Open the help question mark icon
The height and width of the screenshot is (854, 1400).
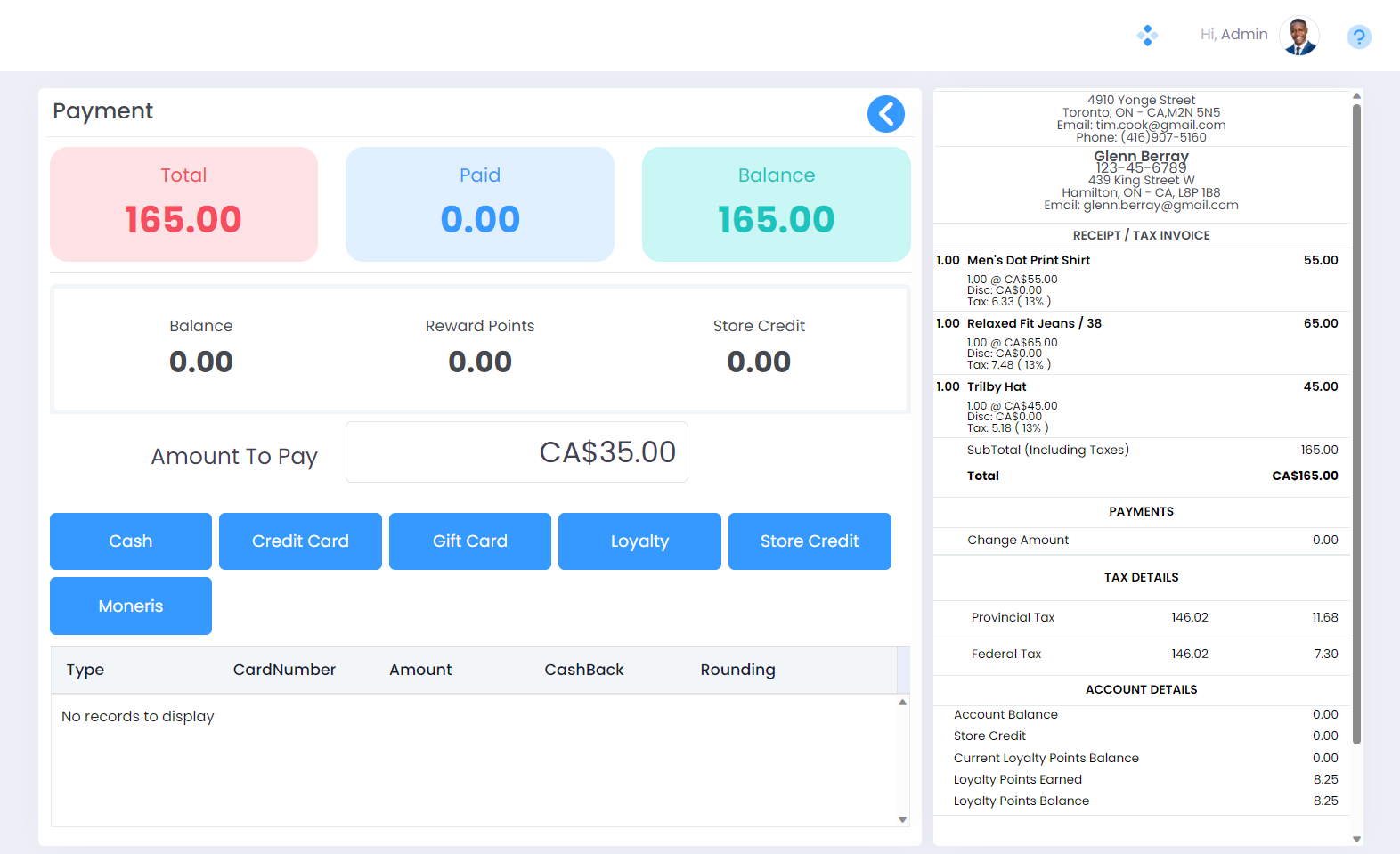click(x=1358, y=37)
